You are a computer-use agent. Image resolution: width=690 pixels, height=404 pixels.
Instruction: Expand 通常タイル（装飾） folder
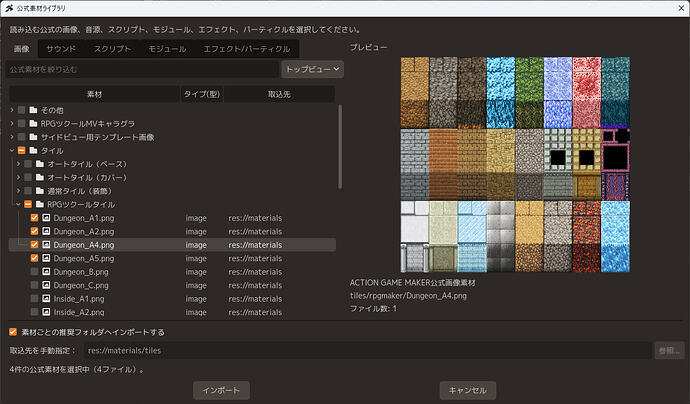(x=18, y=191)
